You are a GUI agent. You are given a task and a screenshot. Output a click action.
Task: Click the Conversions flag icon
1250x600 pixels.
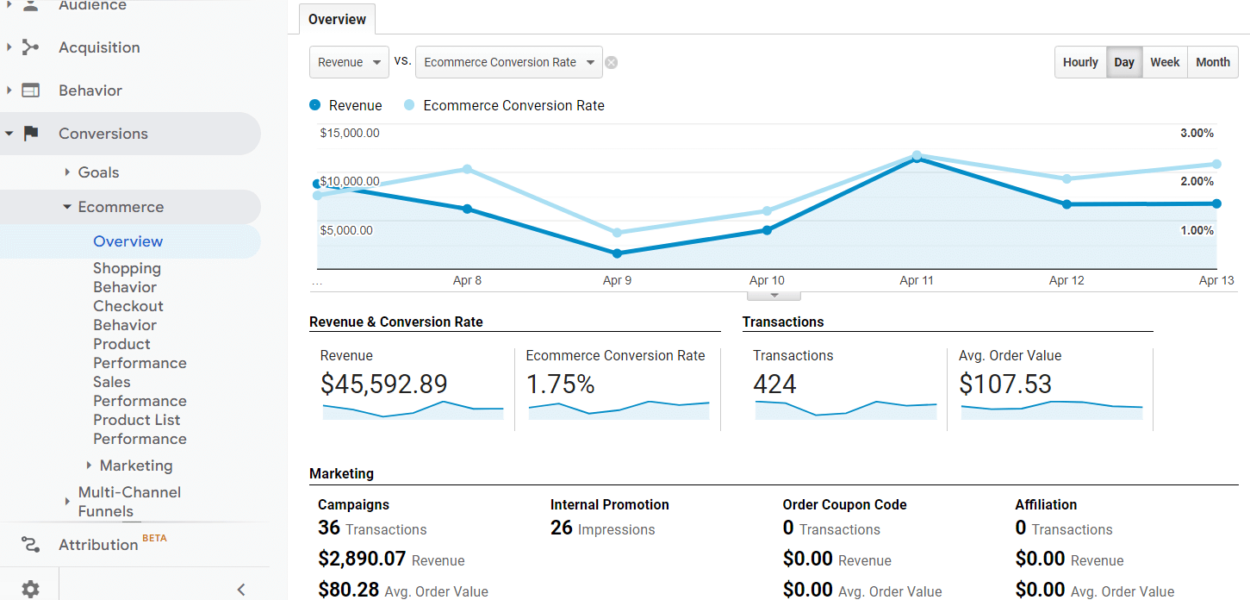tap(30, 133)
